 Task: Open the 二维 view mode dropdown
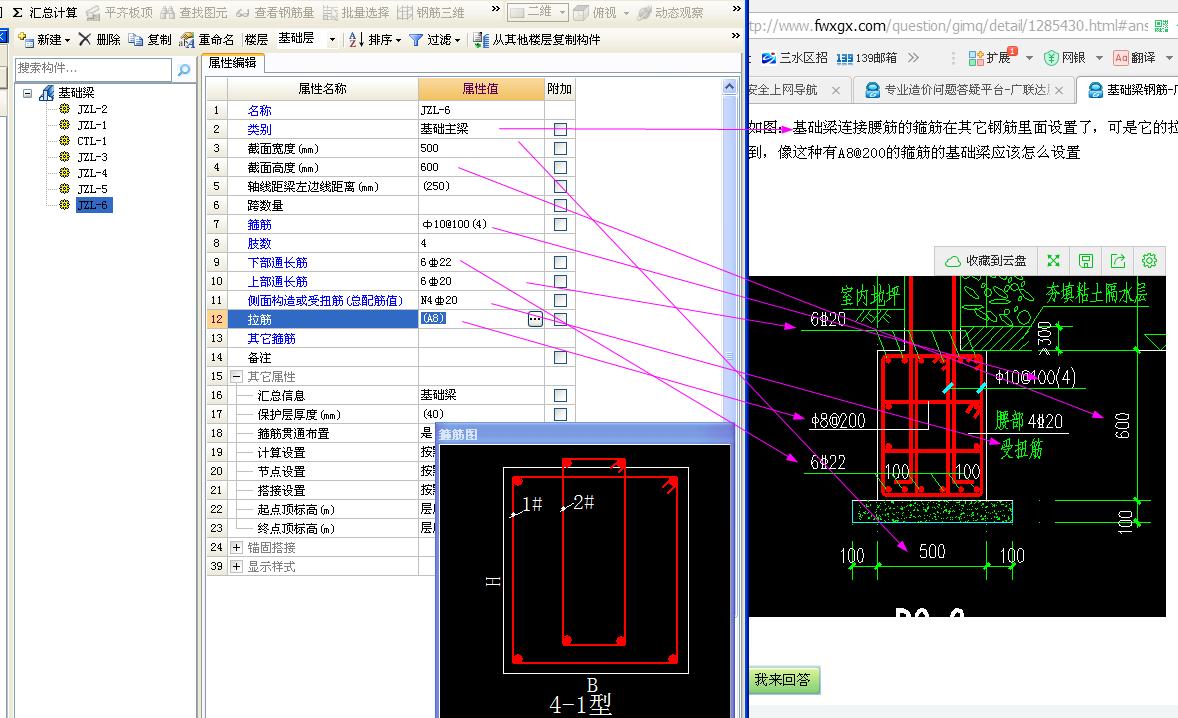562,13
